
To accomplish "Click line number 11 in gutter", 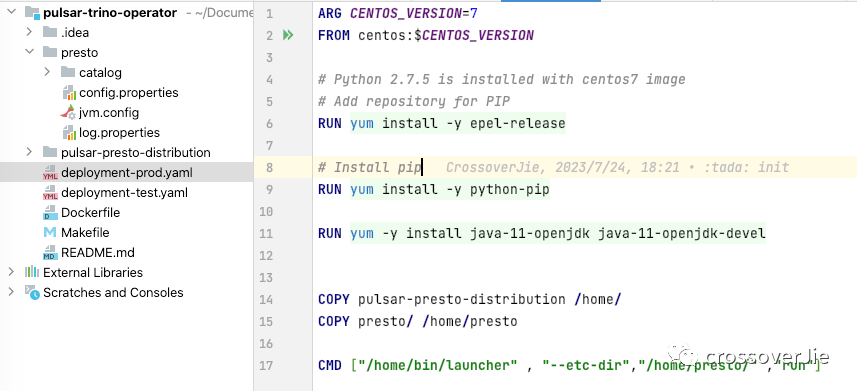I will [x=266, y=234].
